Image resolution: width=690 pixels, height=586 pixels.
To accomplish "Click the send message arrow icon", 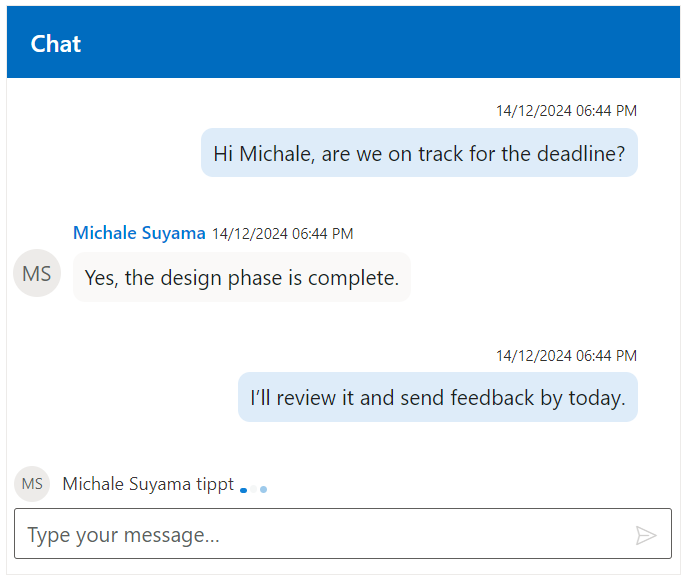I will coord(646,535).
